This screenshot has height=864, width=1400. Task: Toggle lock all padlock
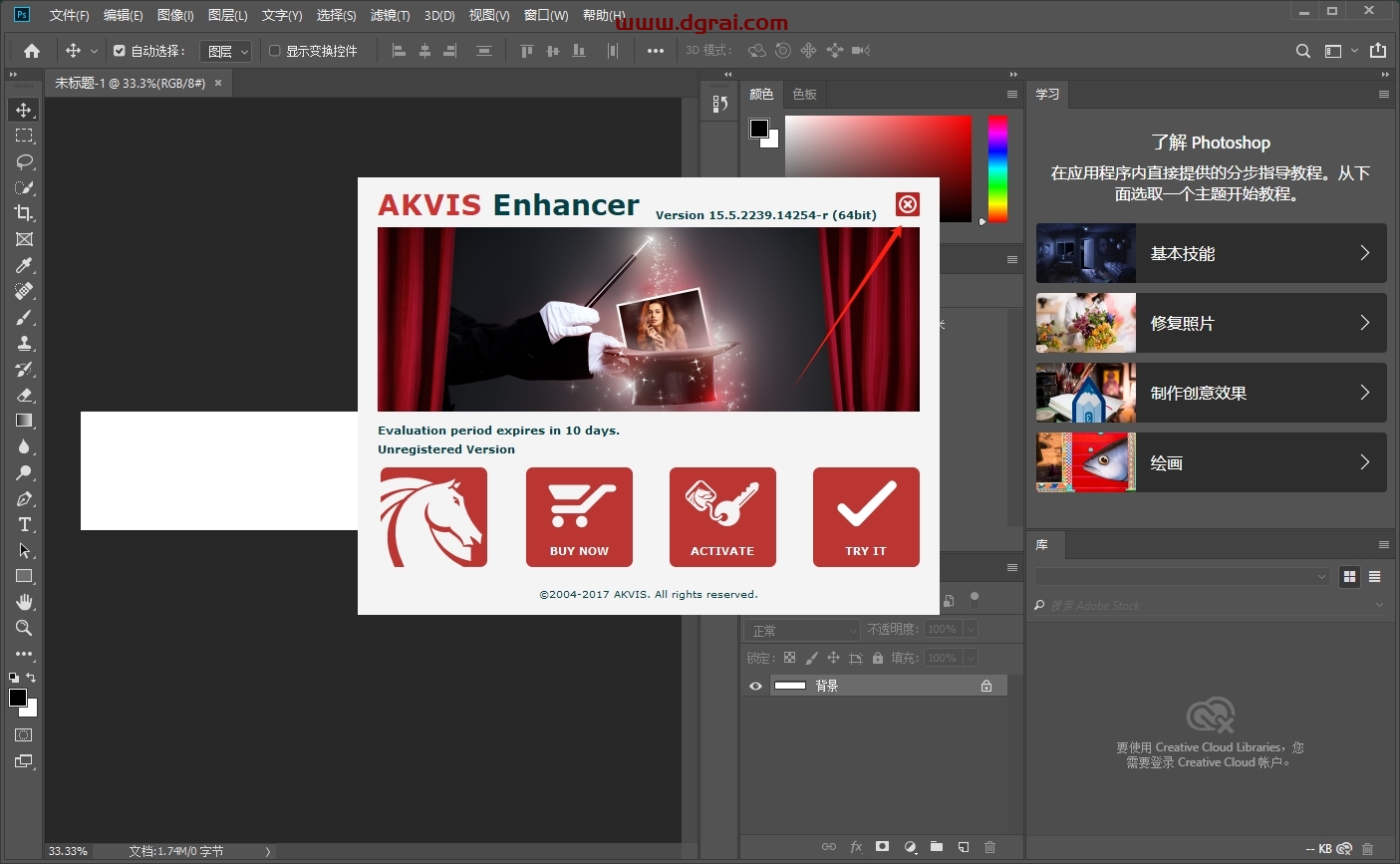point(877,658)
